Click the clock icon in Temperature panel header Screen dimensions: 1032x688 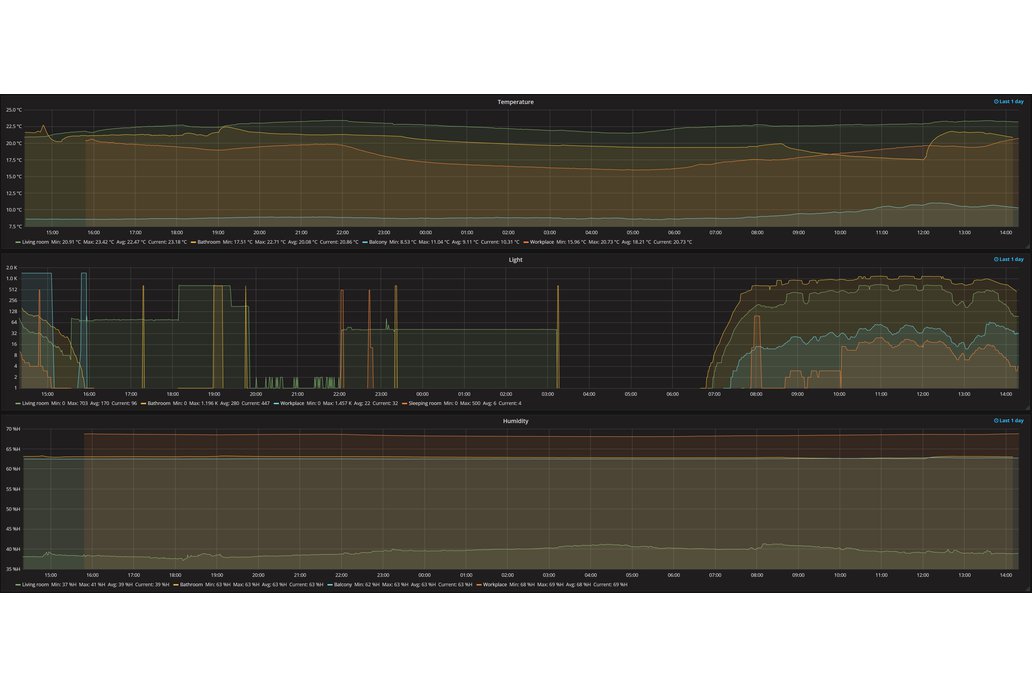tap(995, 102)
